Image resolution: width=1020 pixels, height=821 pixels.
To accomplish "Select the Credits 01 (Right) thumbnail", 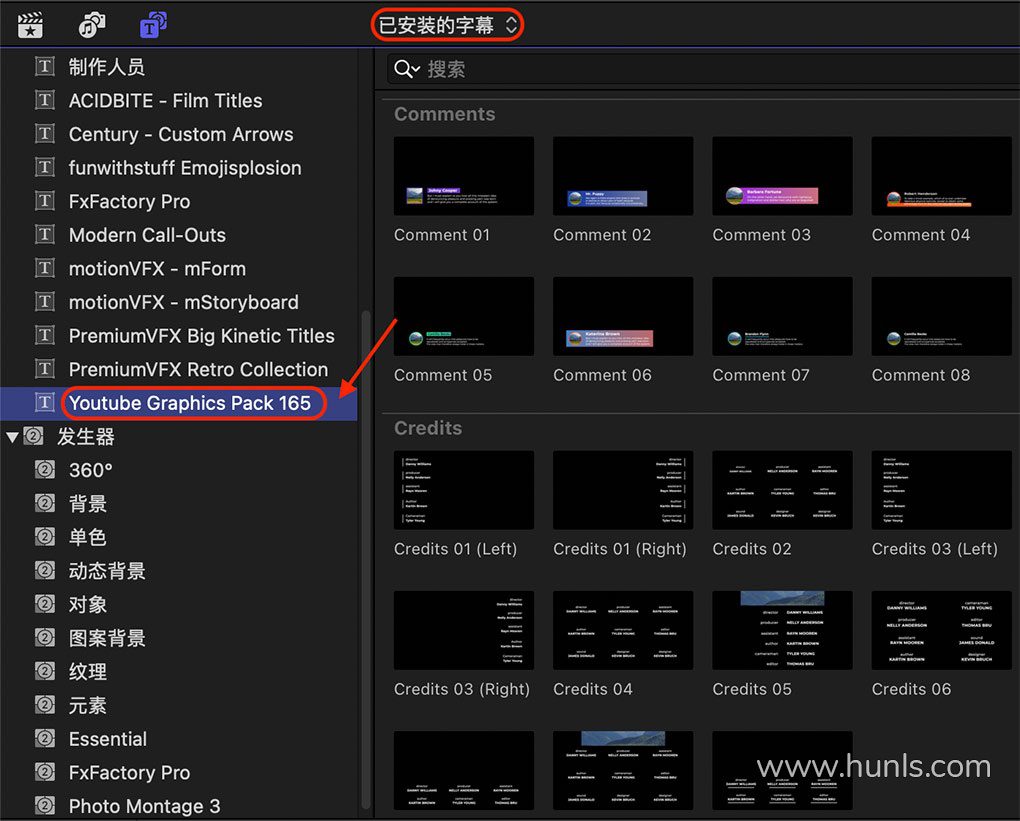I will 623,490.
